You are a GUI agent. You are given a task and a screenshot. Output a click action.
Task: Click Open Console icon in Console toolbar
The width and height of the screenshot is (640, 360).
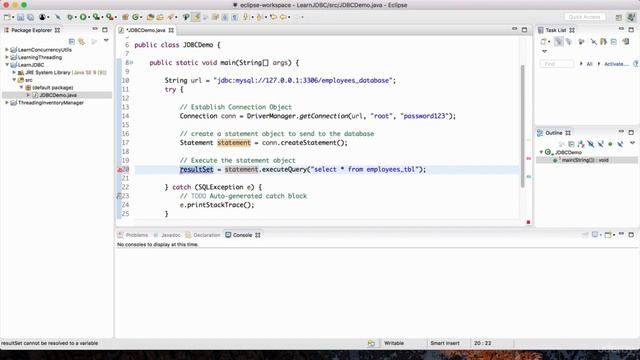tap(609, 235)
